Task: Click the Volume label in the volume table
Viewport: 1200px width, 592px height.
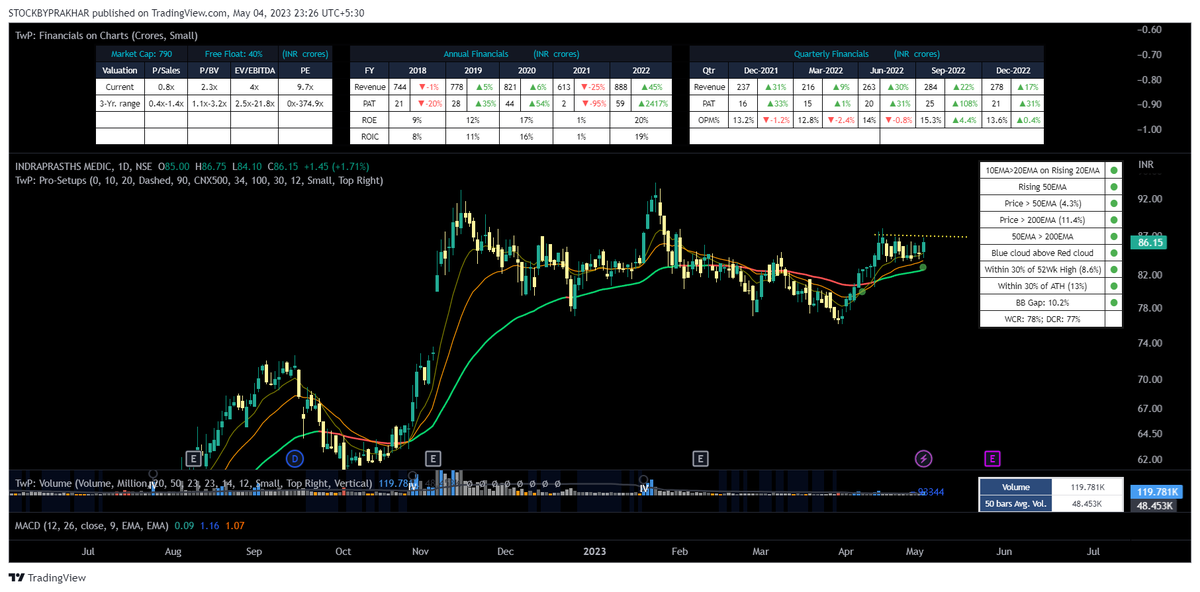Action: tap(1015, 488)
